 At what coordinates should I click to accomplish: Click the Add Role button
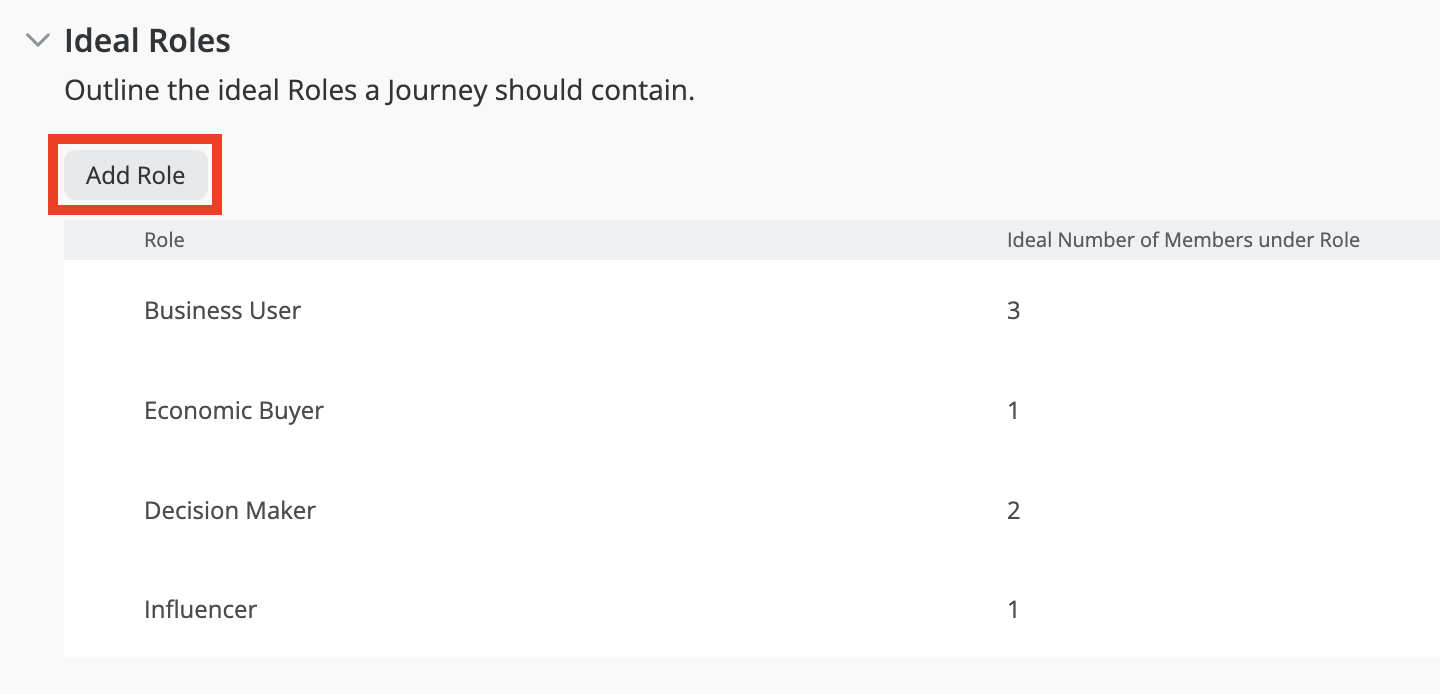tap(135, 176)
